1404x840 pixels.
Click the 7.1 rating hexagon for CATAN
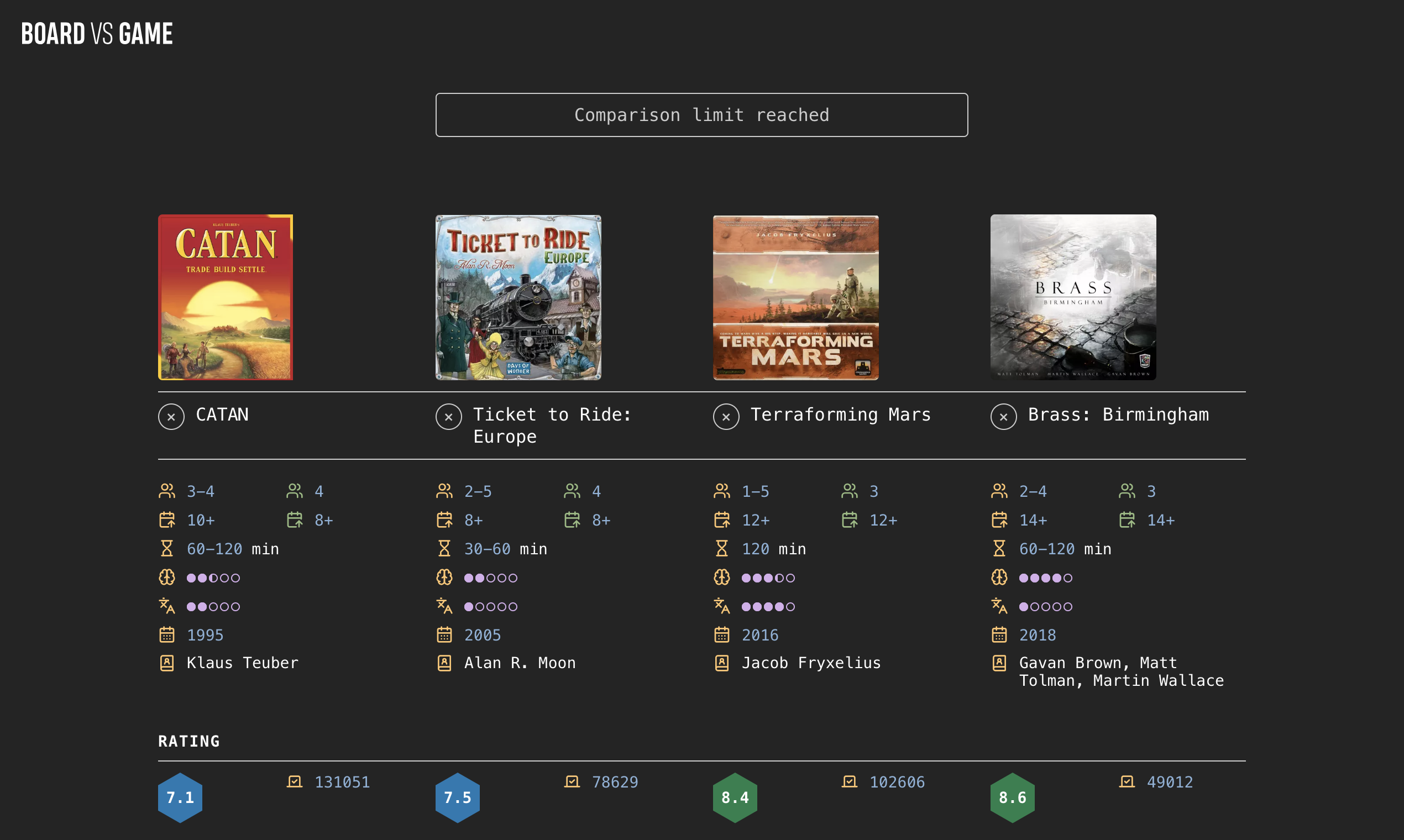coord(180,797)
